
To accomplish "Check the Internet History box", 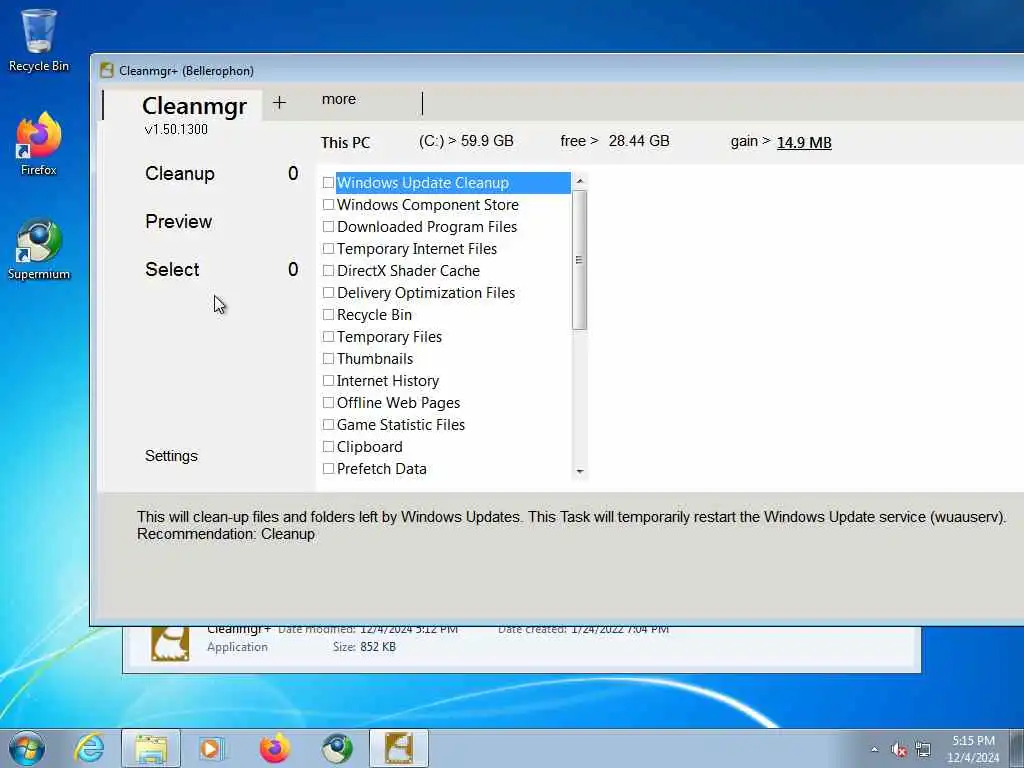I will tap(328, 381).
